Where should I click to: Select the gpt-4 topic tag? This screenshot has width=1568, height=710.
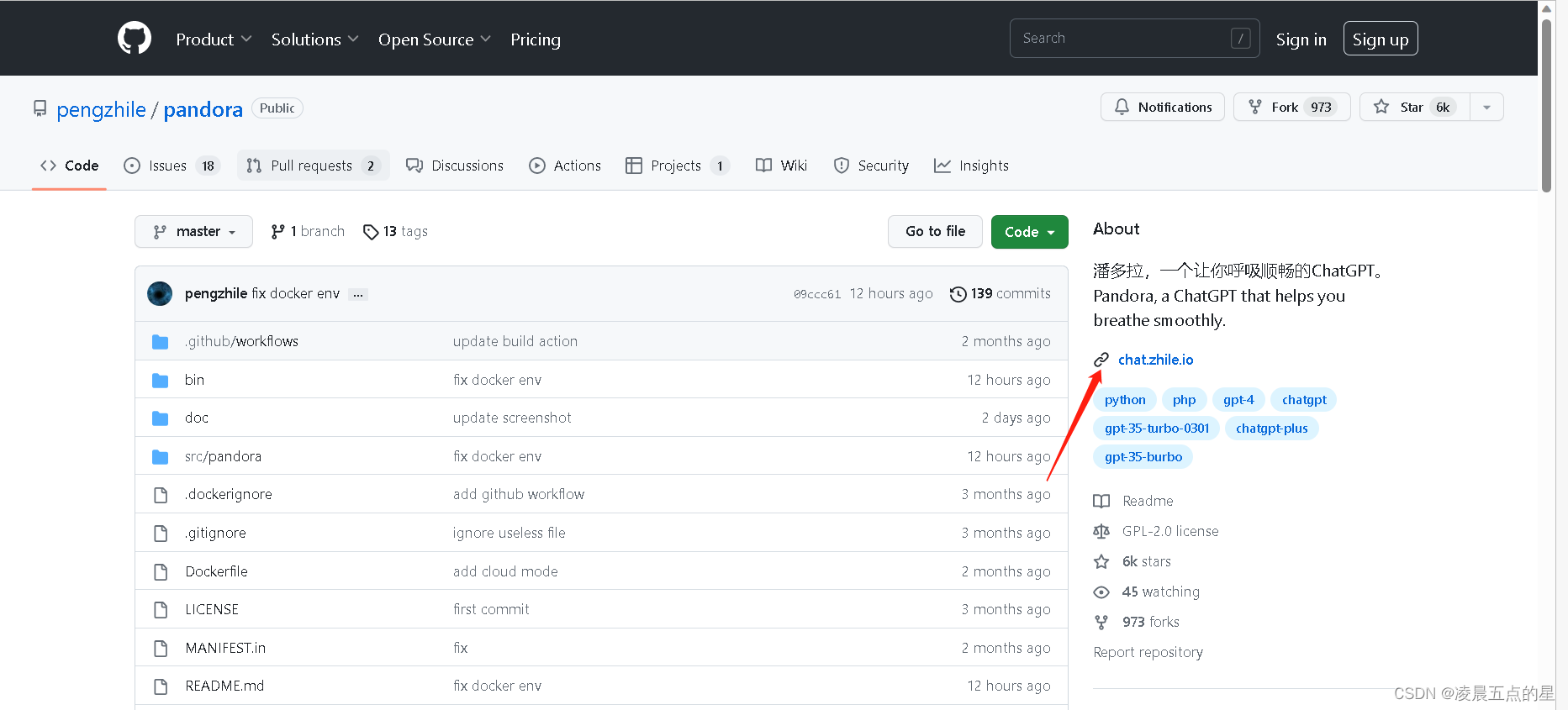(x=1238, y=400)
